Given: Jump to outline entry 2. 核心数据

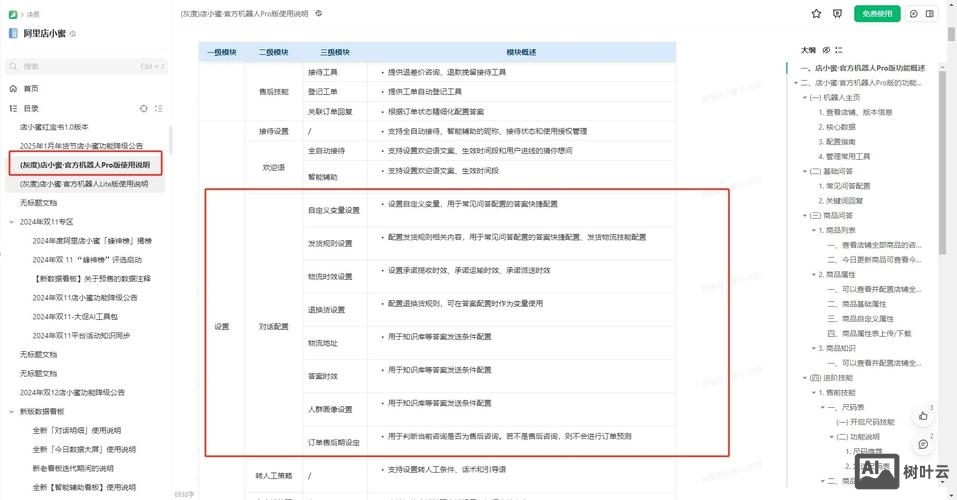Looking at the screenshot, I should tap(837, 127).
